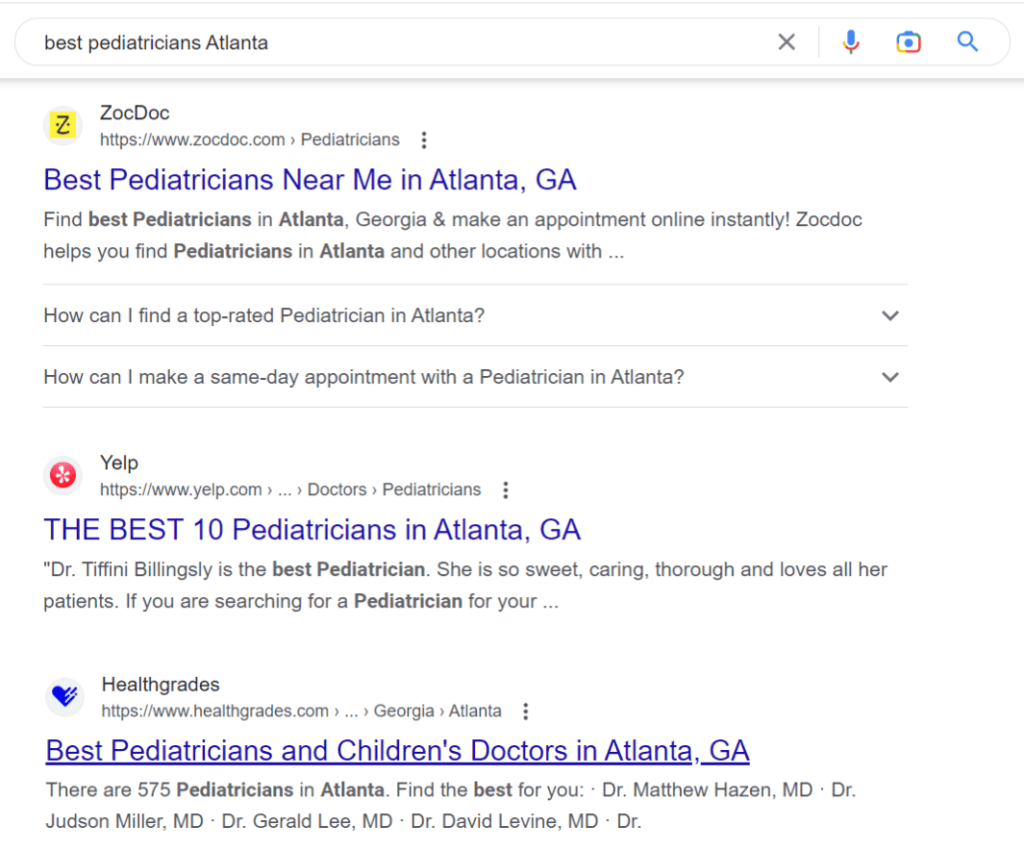The width and height of the screenshot is (1024, 850).
Task: Click the microphone icon to search by voice
Action: pyautogui.click(x=851, y=42)
